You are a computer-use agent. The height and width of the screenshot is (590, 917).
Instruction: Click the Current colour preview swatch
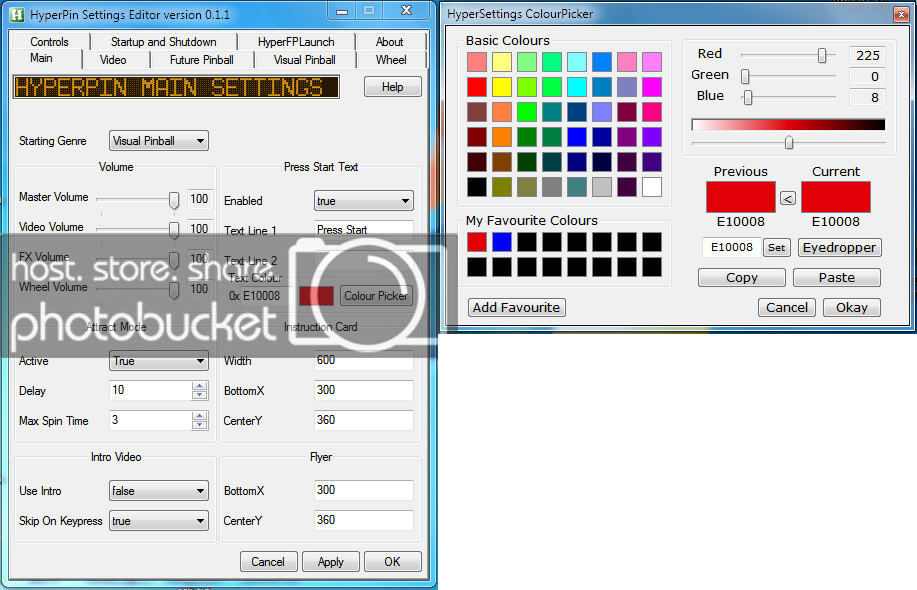(x=836, y=197)
